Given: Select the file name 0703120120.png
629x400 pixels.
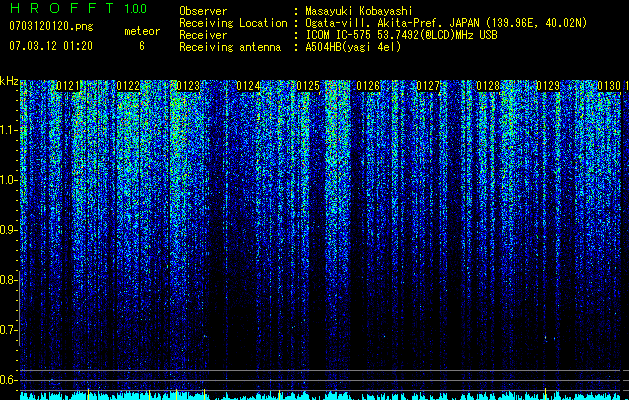Looking at the screenshot, I should 51,26.
